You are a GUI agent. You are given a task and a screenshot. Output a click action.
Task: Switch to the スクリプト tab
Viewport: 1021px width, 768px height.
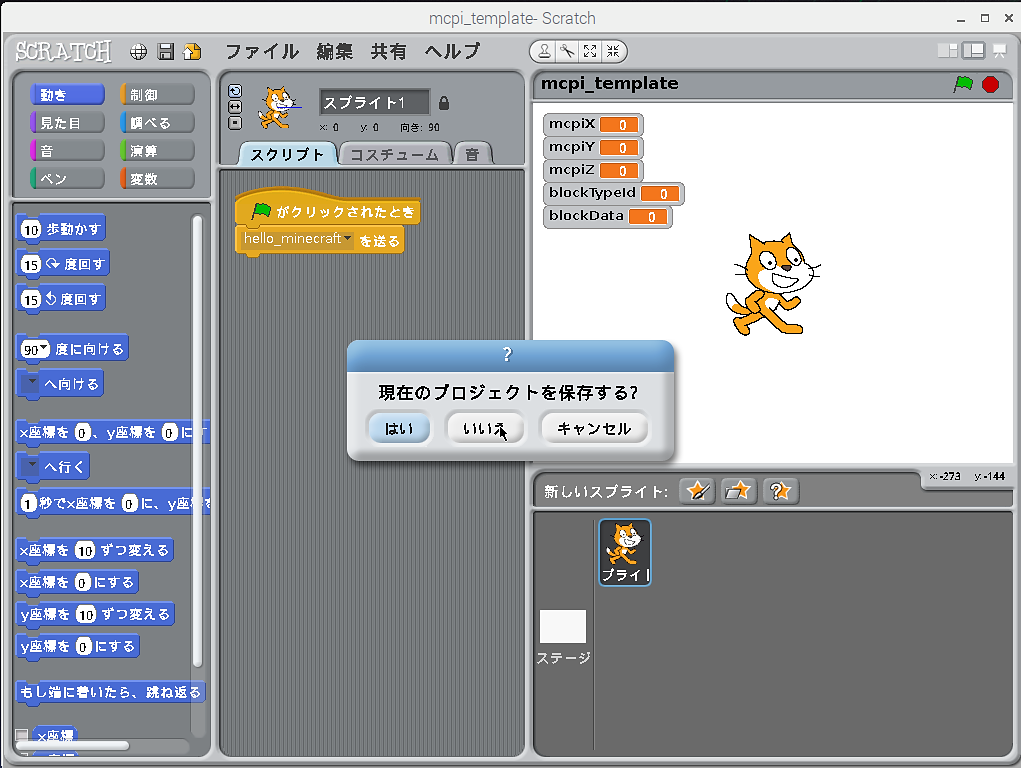(x=287, y=154)
